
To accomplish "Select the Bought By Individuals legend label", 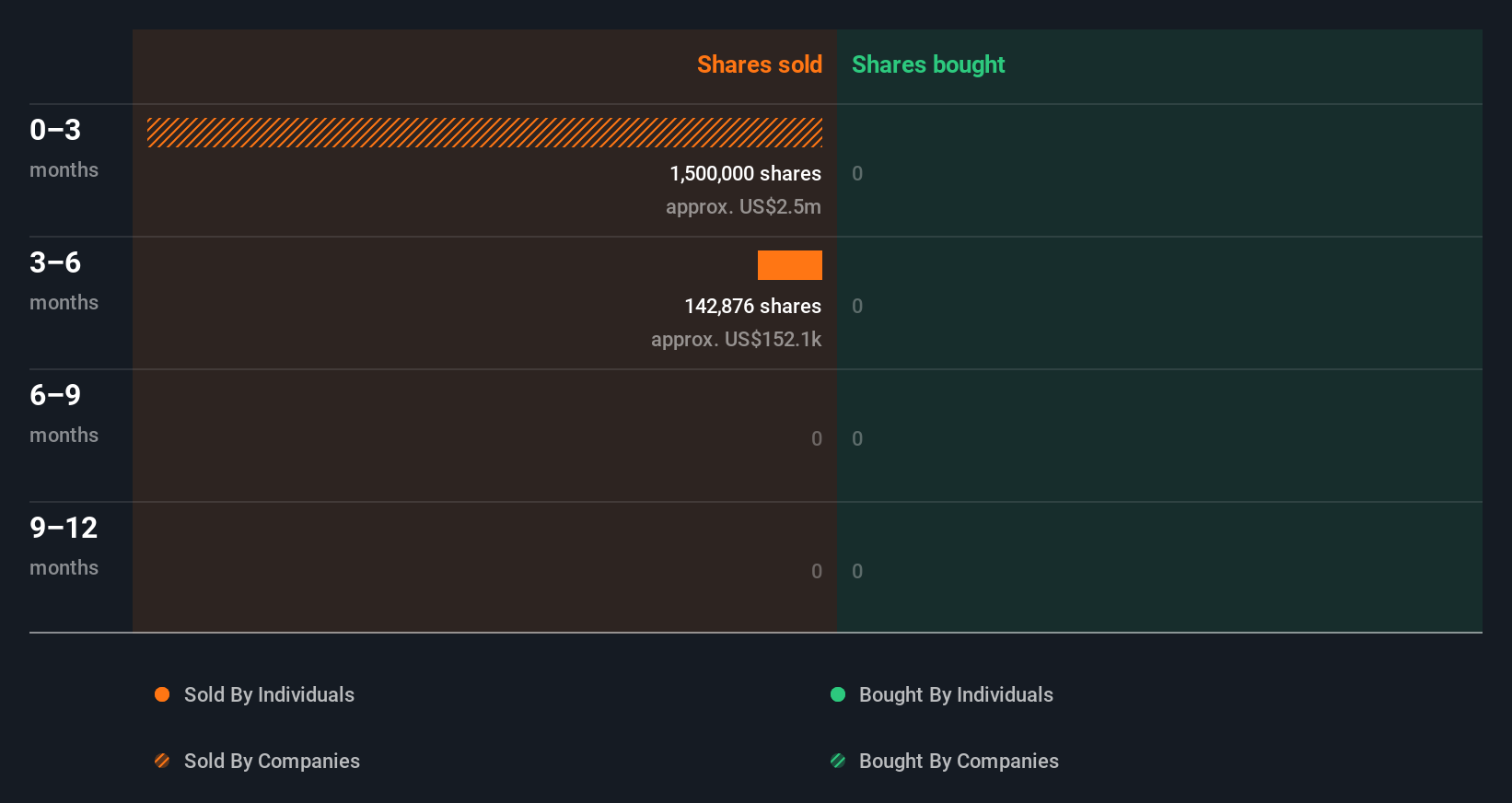I will 956,694.
